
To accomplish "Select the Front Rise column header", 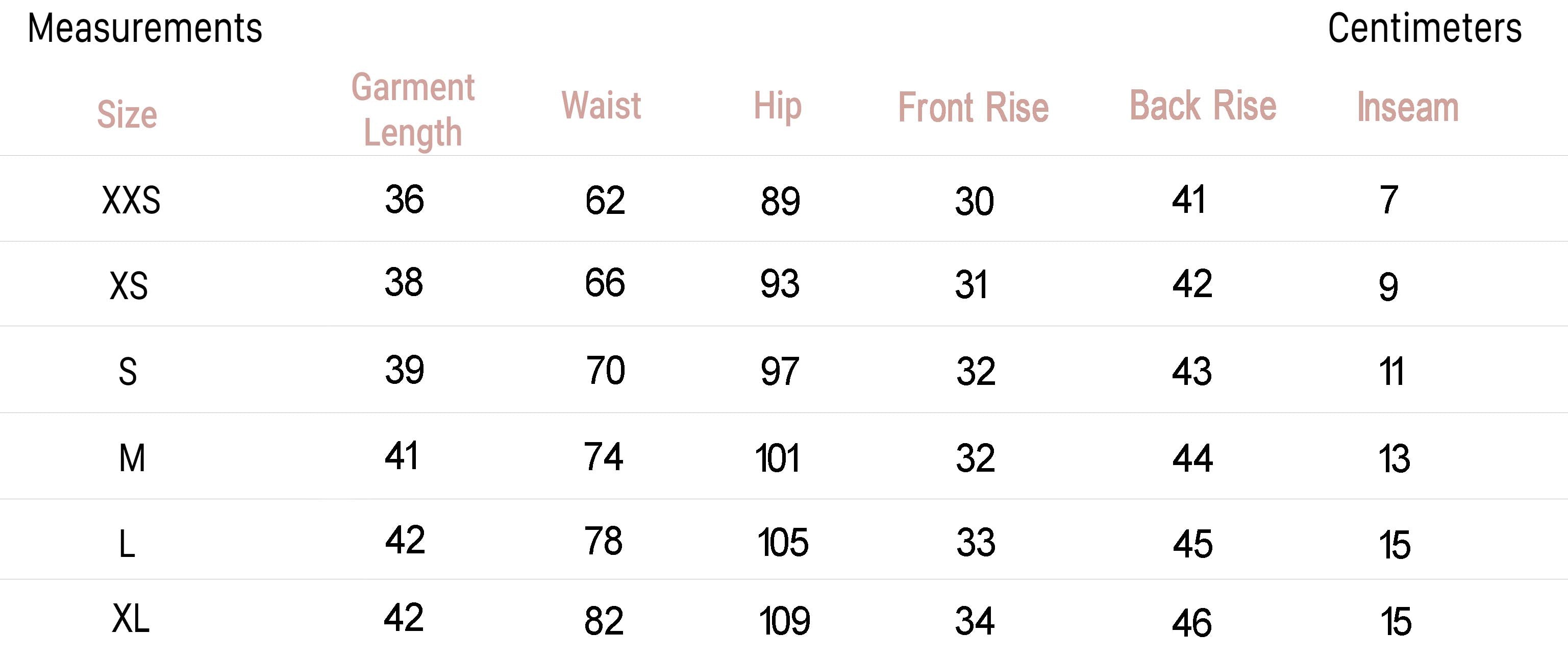I will 974,107.
